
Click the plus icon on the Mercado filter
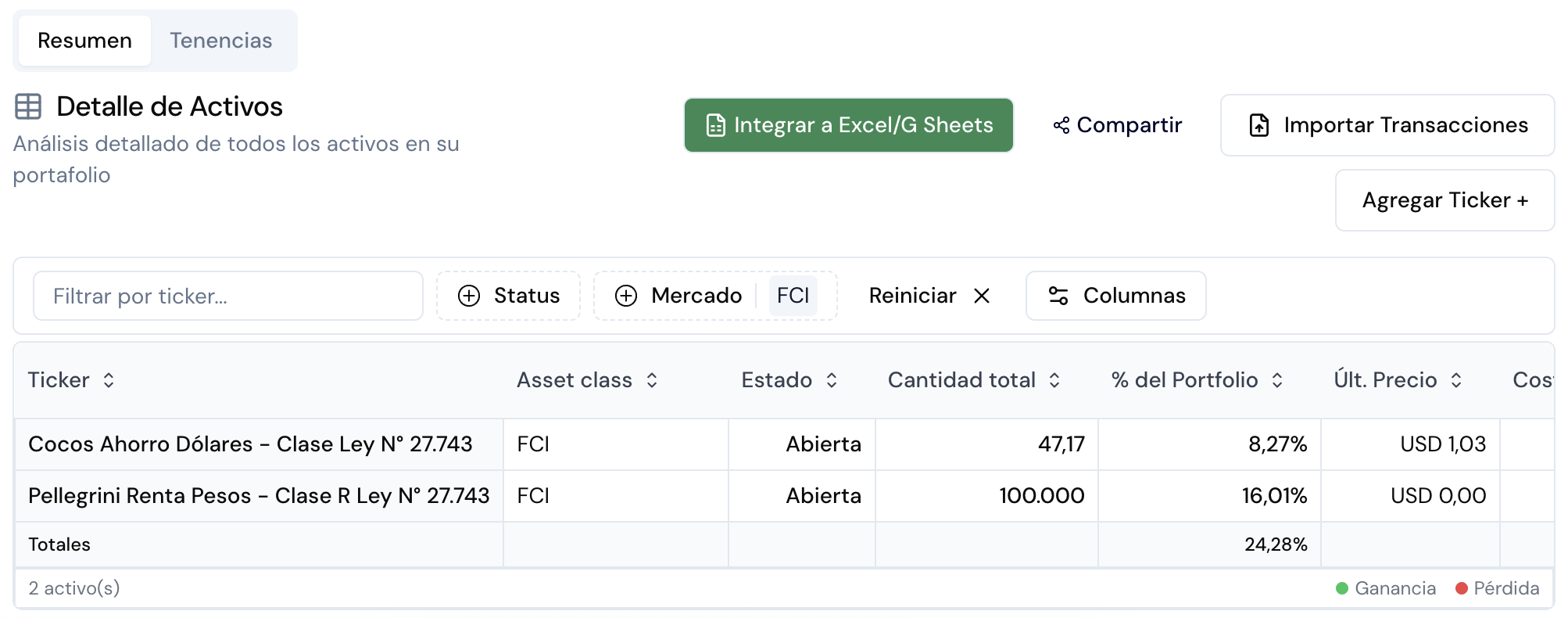coord(625,296)
